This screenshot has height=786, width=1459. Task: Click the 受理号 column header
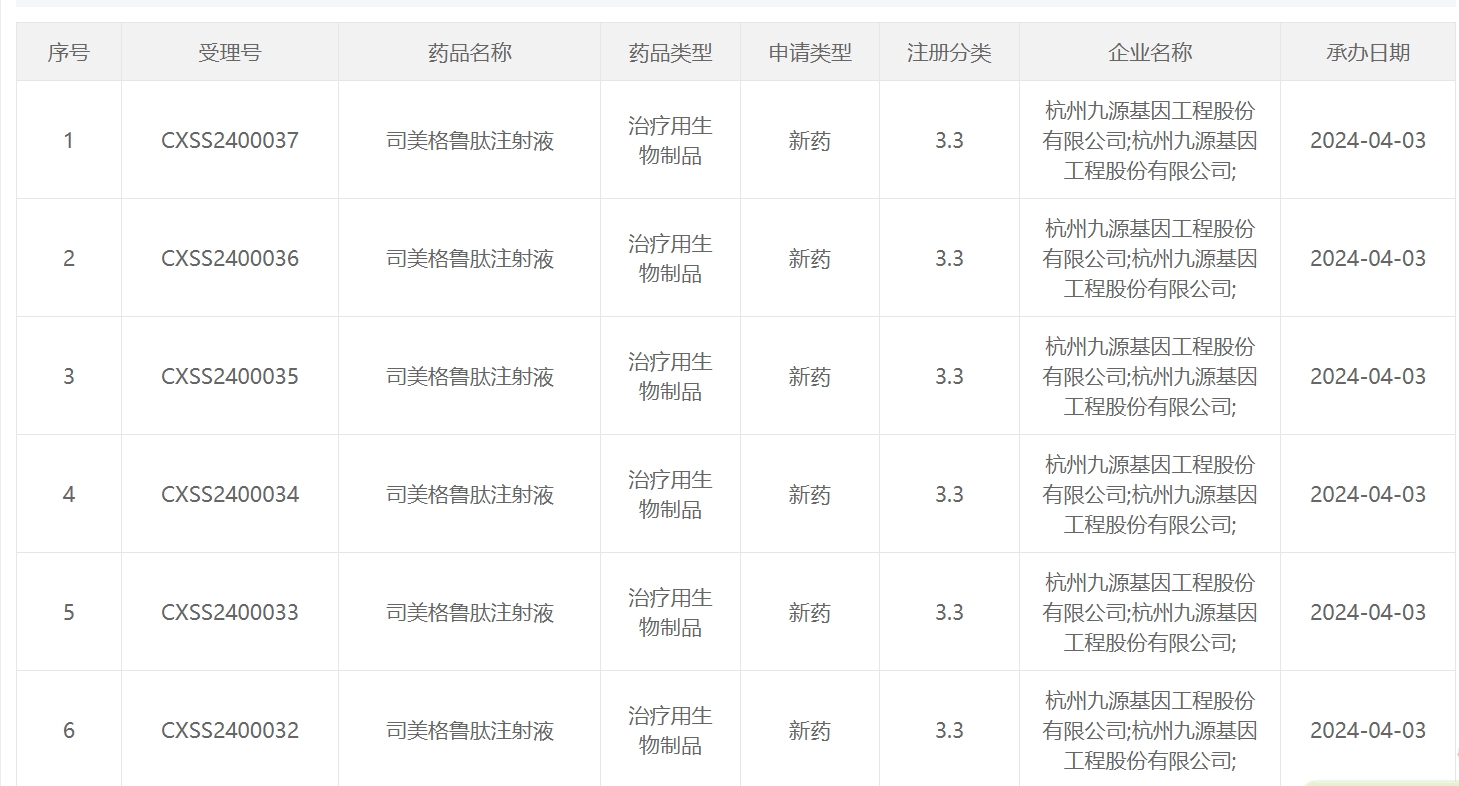[x=230, y=53]
